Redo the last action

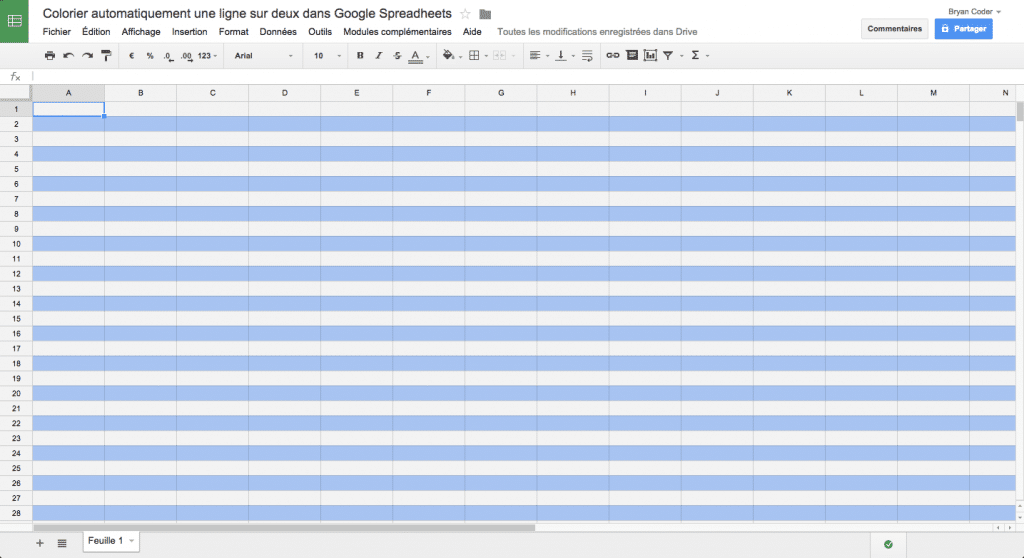point(88,56)
